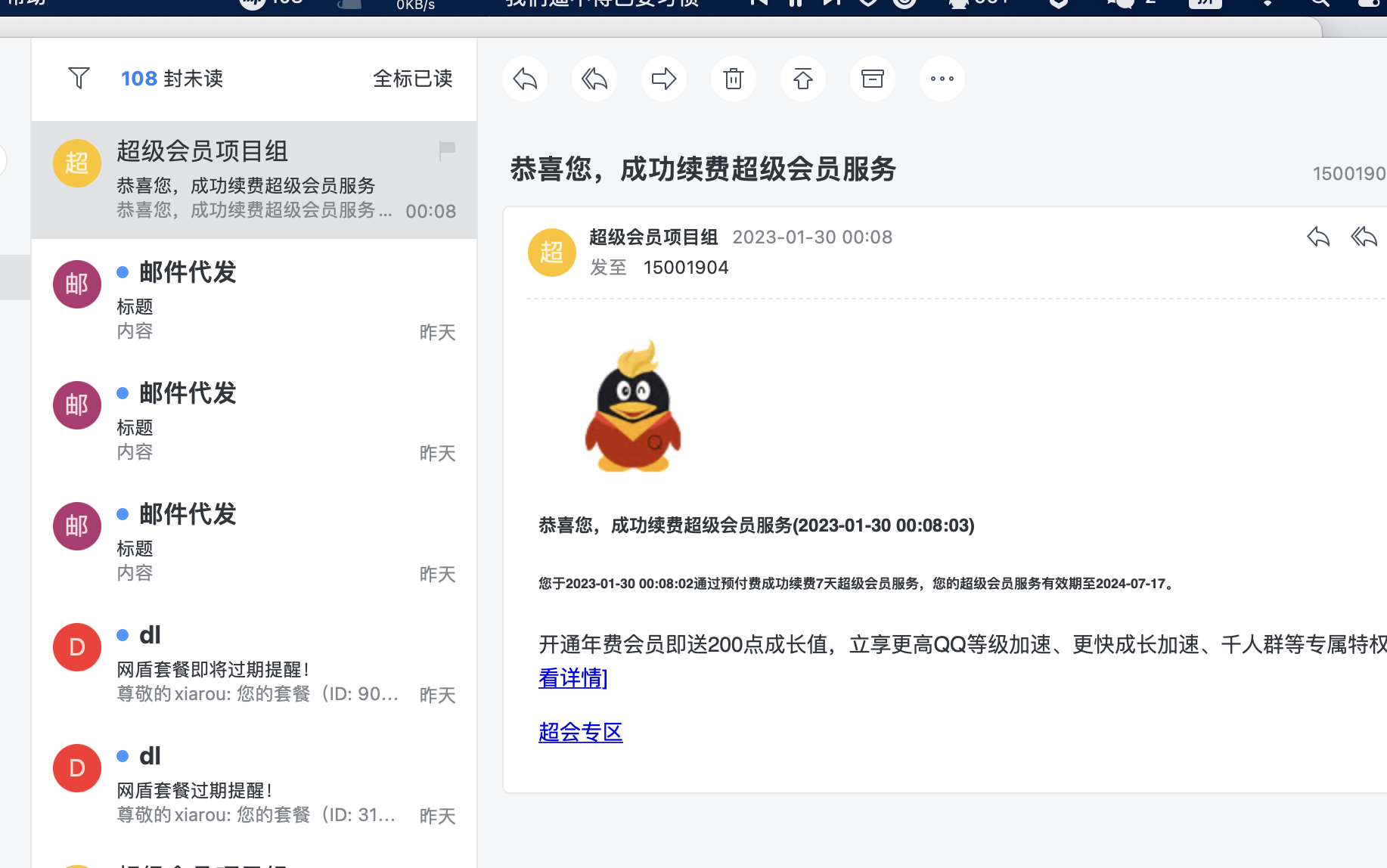The width and height of the screenshot is (1387, 868).
Task: Click the subject heading 恭喜您,成功续费超级会员服务
Action: pyautogui.click(x=703, y=169)
